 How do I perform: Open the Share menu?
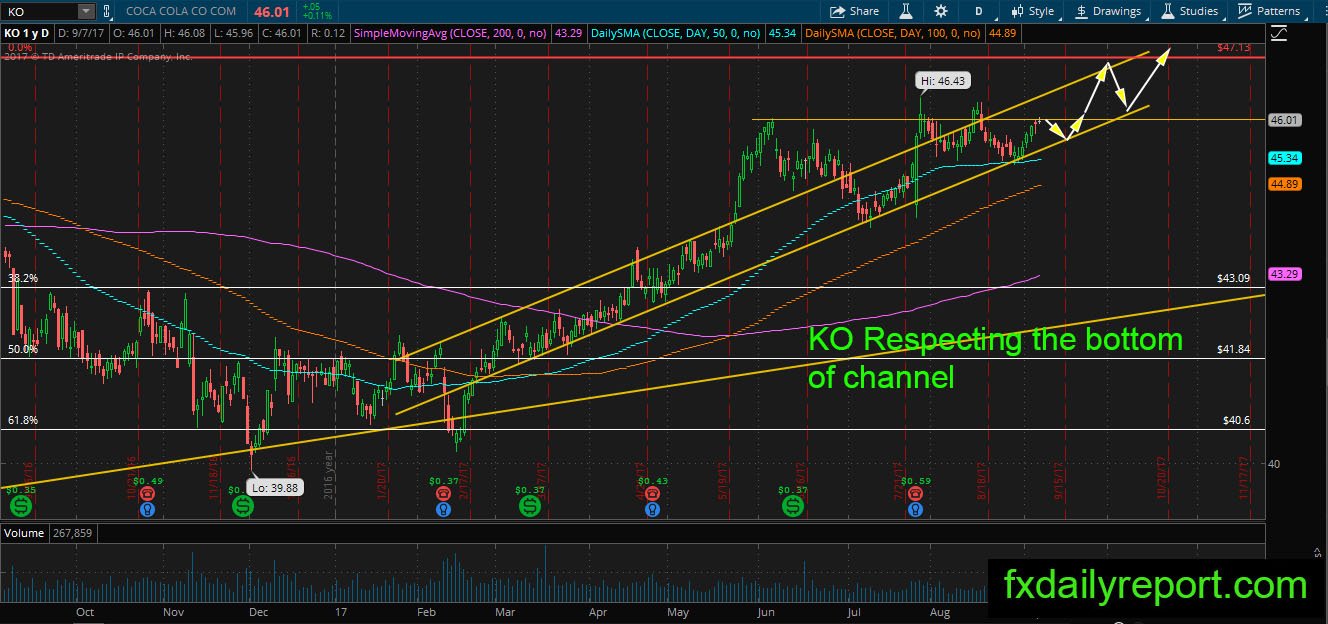855,11
